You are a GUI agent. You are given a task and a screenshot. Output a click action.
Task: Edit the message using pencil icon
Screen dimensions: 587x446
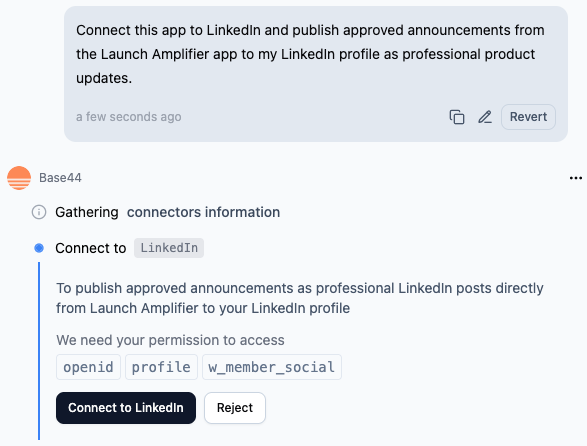(x=485, y=117)
